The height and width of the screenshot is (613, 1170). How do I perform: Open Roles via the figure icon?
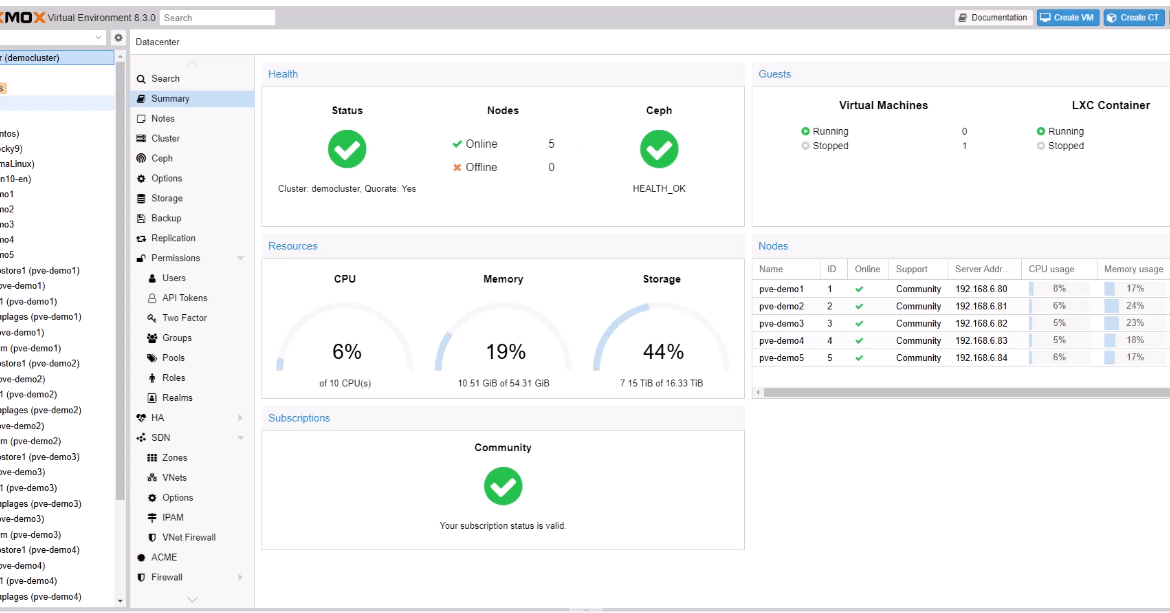(152, 378)
